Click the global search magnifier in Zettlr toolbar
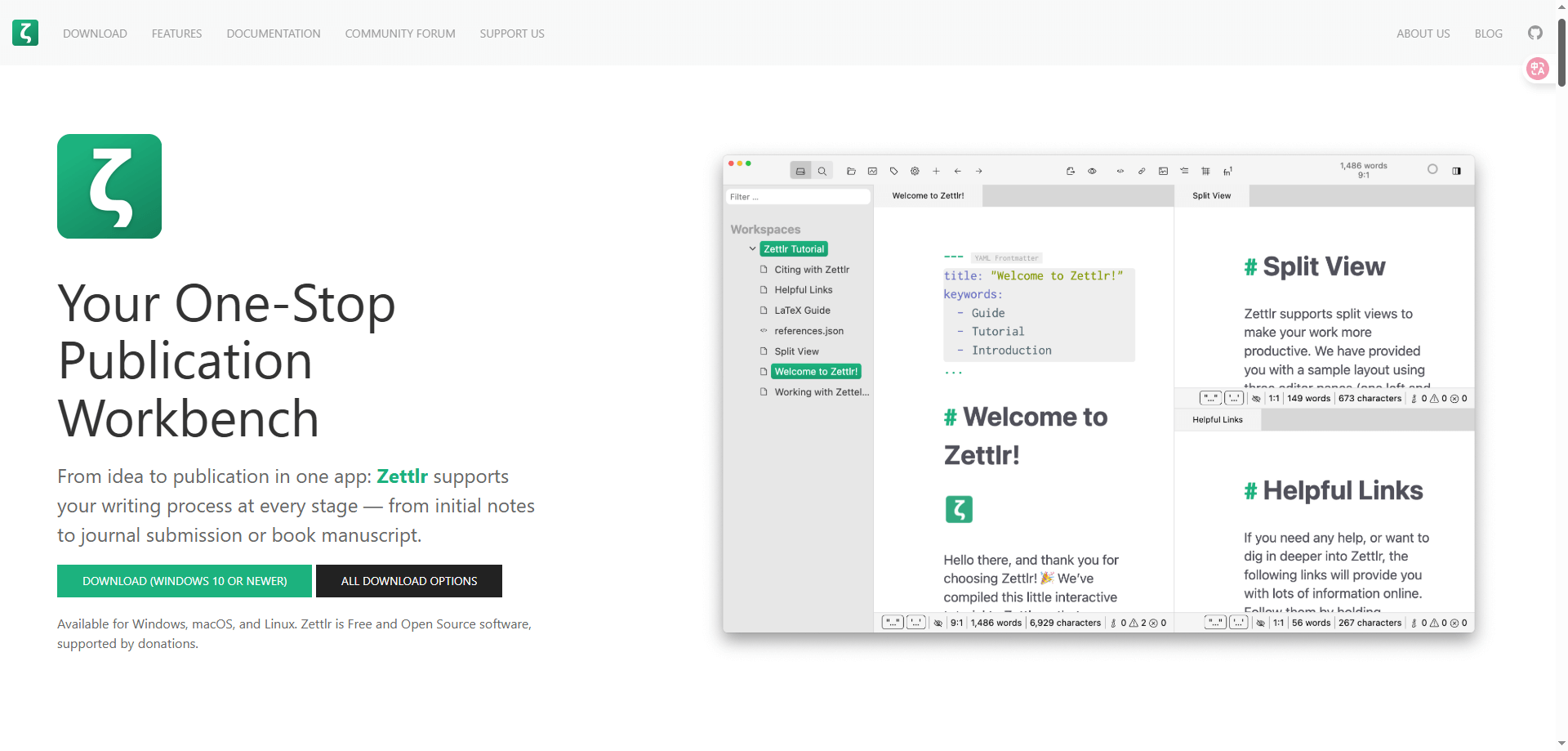 coord(822,171)
